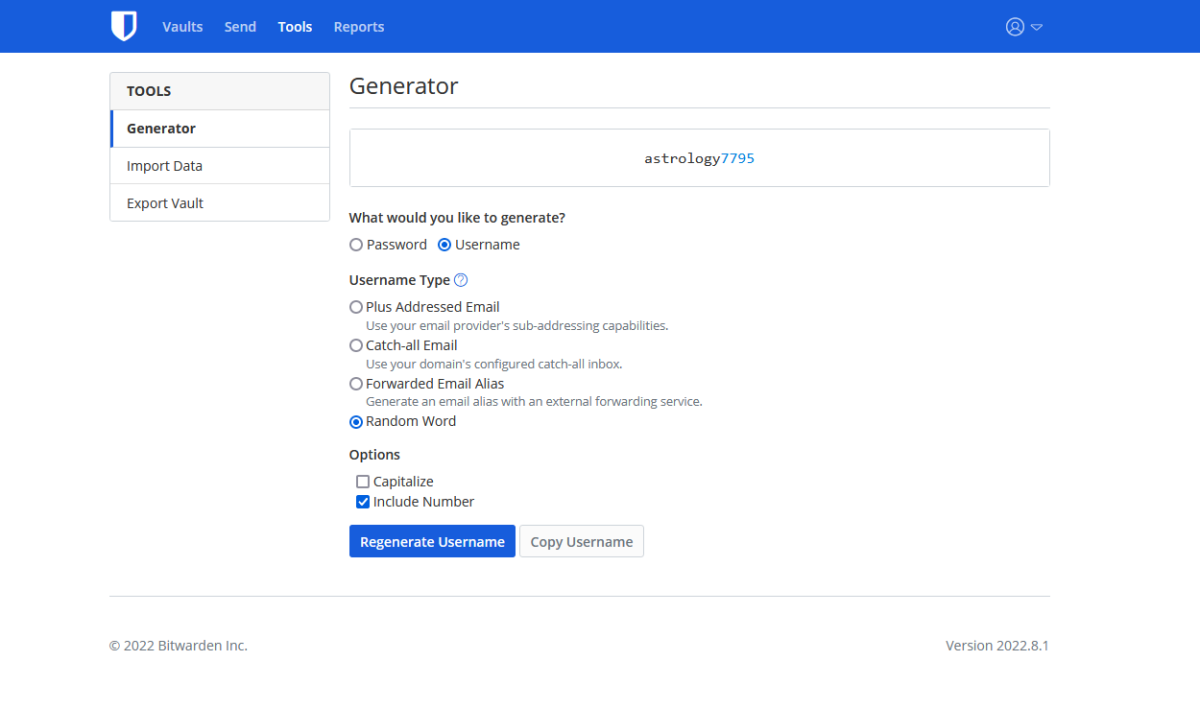1200x708 pixels.
Task: Click the 2022 Bitwarden Inc. copyright text
Action: [178, 645]
